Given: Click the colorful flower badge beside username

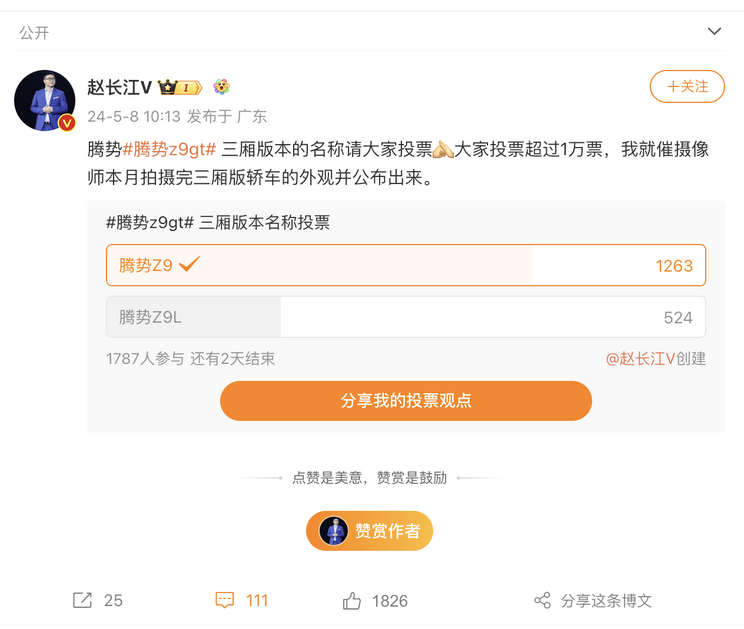Looking at the screenshot, I should [x=221, y=87].
